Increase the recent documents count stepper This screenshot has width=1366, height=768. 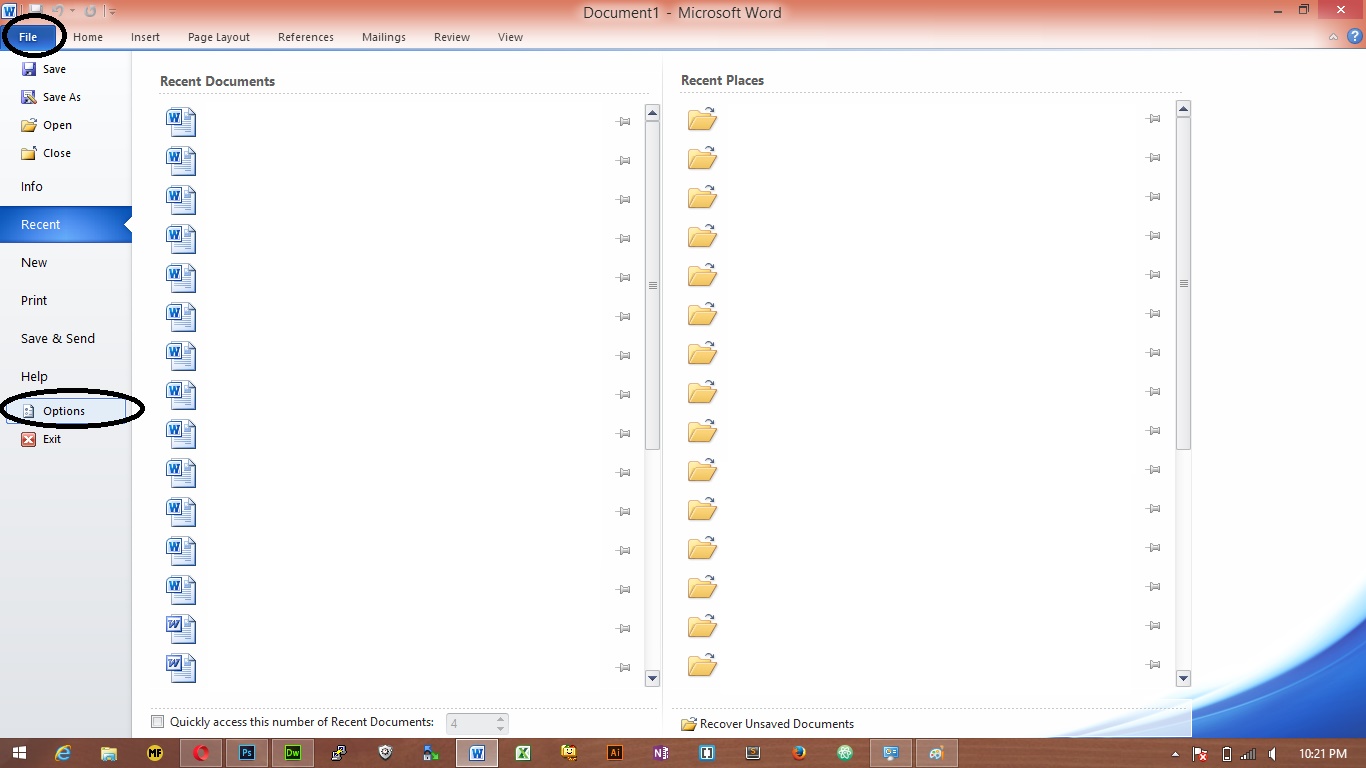coord(501,718)
